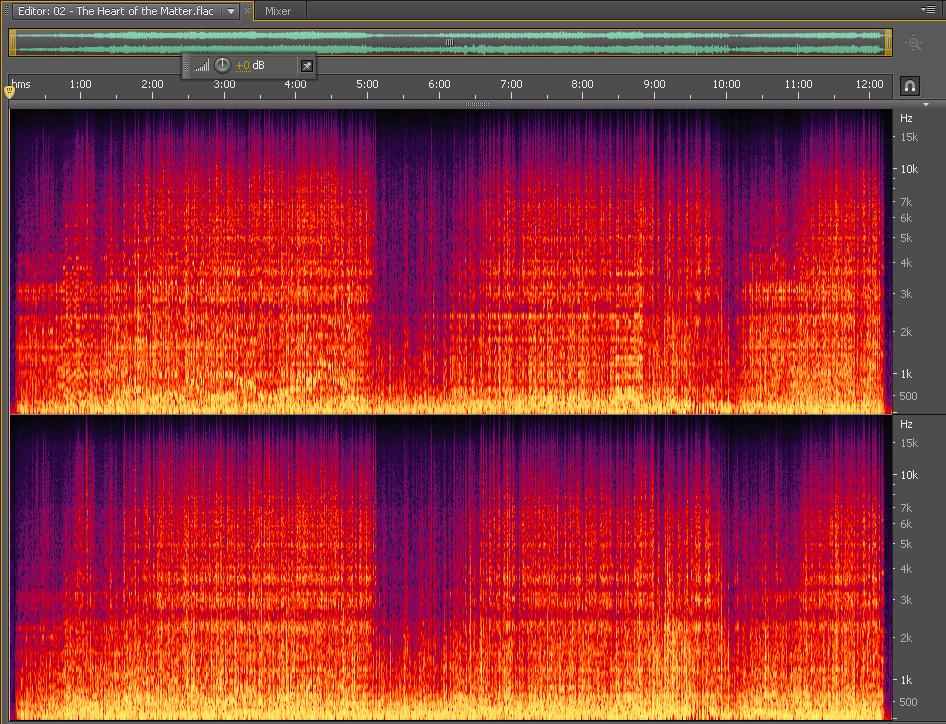Click the 1k label on lower channel frequency scale

tap(907, 679)
